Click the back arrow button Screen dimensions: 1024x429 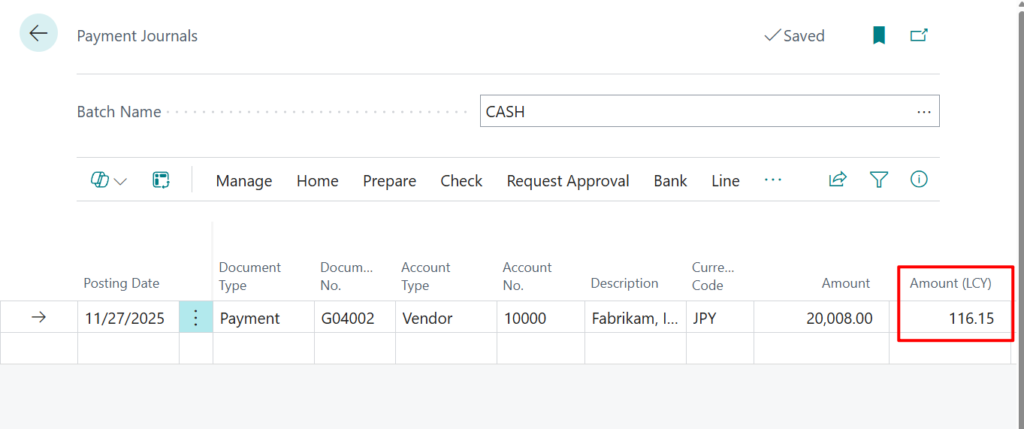39,34
